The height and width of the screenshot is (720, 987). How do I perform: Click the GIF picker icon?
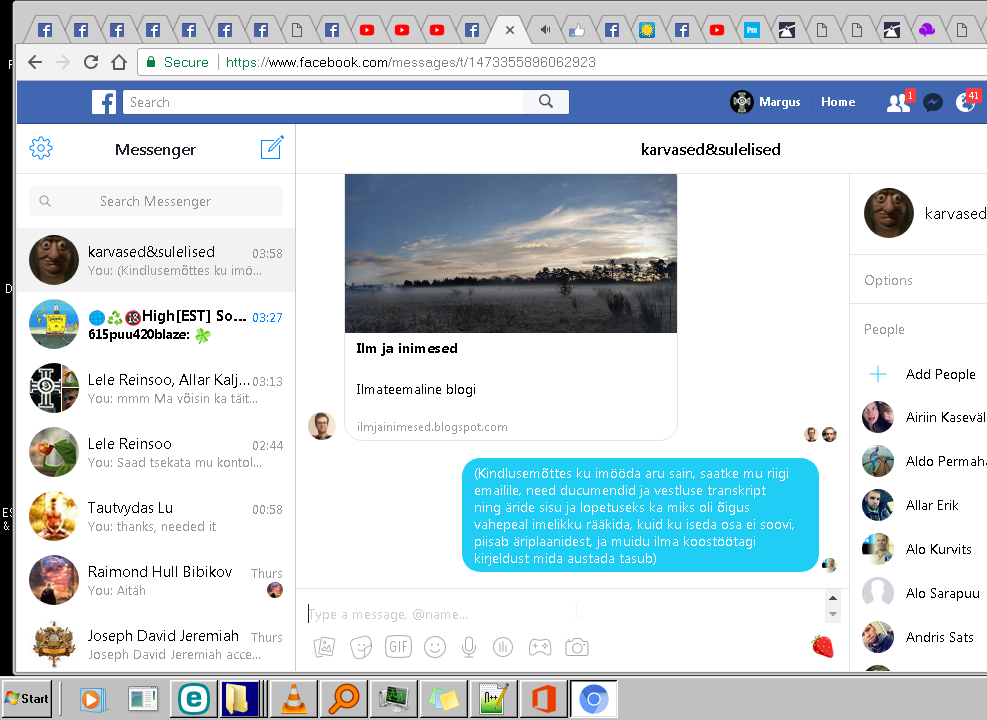click(398, 647)
